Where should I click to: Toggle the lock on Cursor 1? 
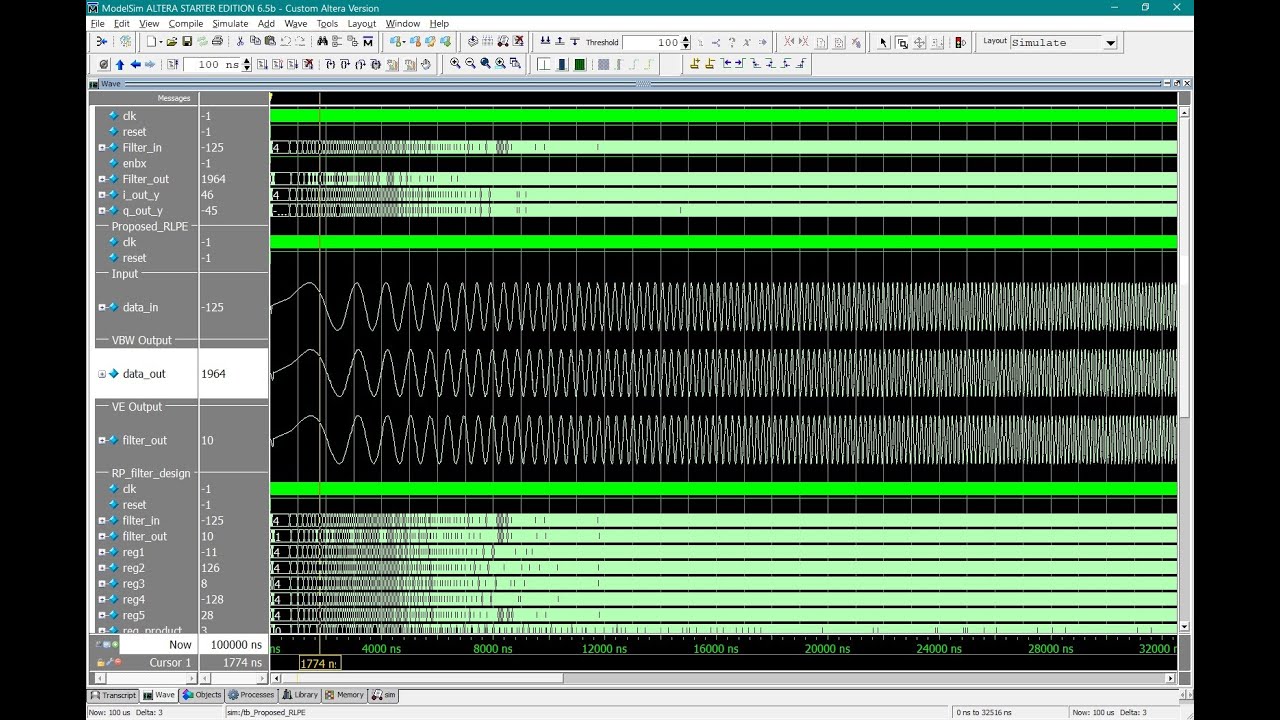pyautogui.click(x=101, y=662)
